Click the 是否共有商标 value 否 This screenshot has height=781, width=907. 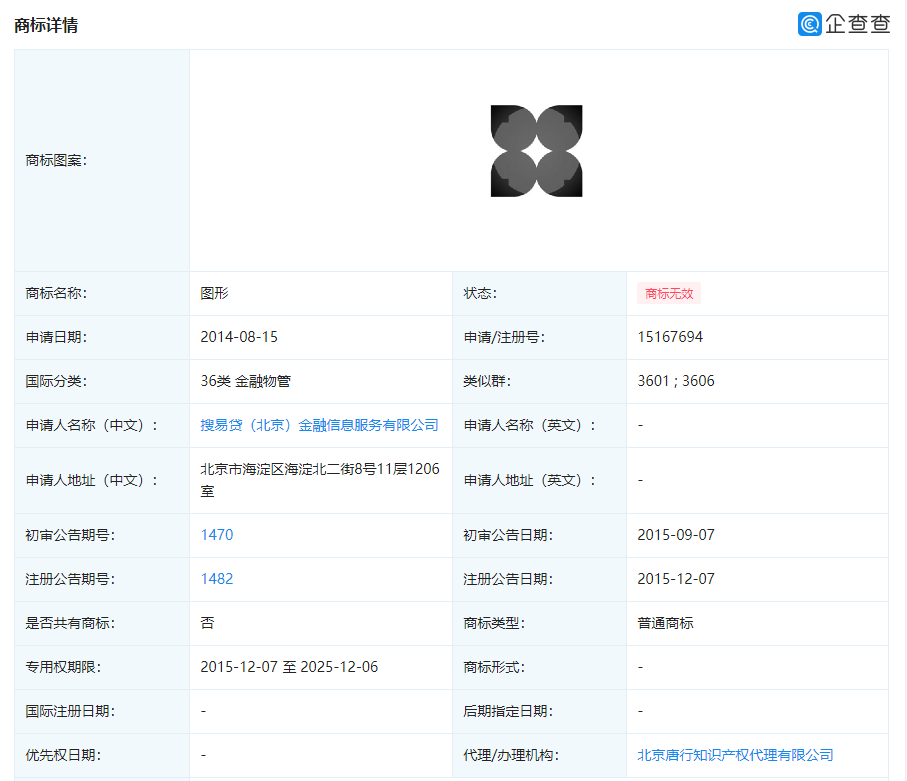click(x=207, y=623)
